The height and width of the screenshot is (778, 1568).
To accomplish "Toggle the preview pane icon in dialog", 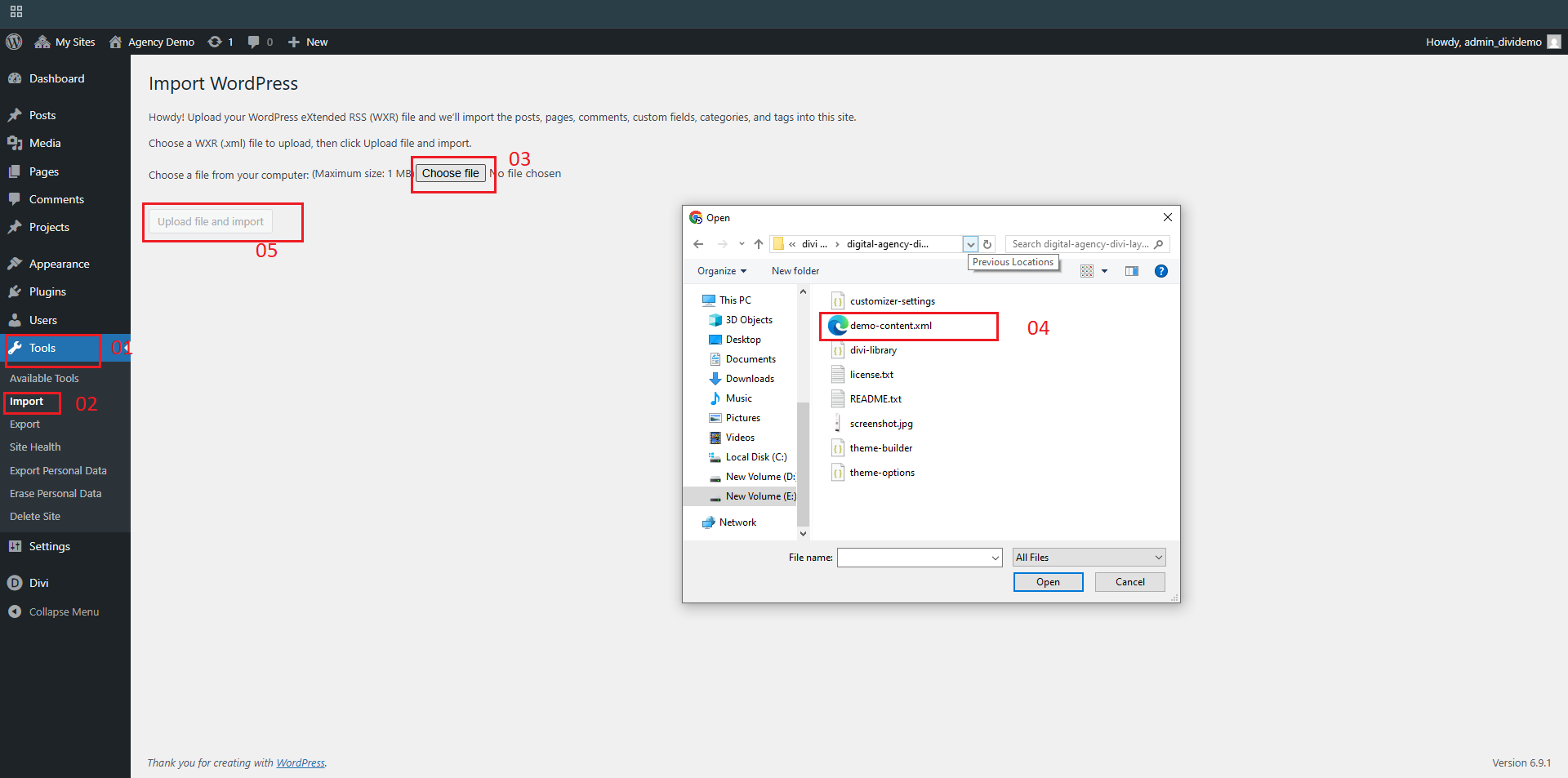I will tap(1131, 271).
